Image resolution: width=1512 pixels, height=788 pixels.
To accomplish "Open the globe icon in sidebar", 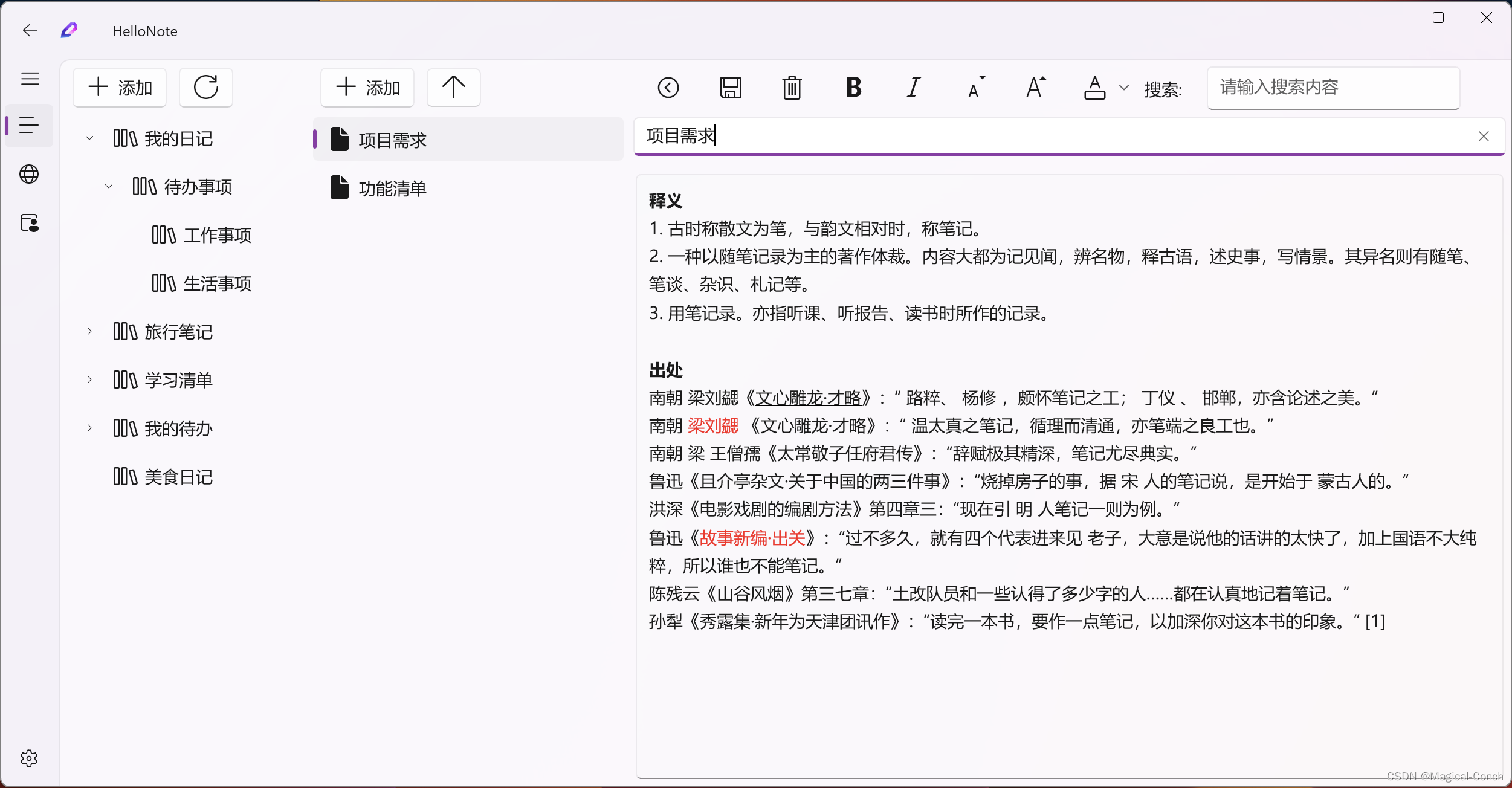I will (x=29, y=175).
